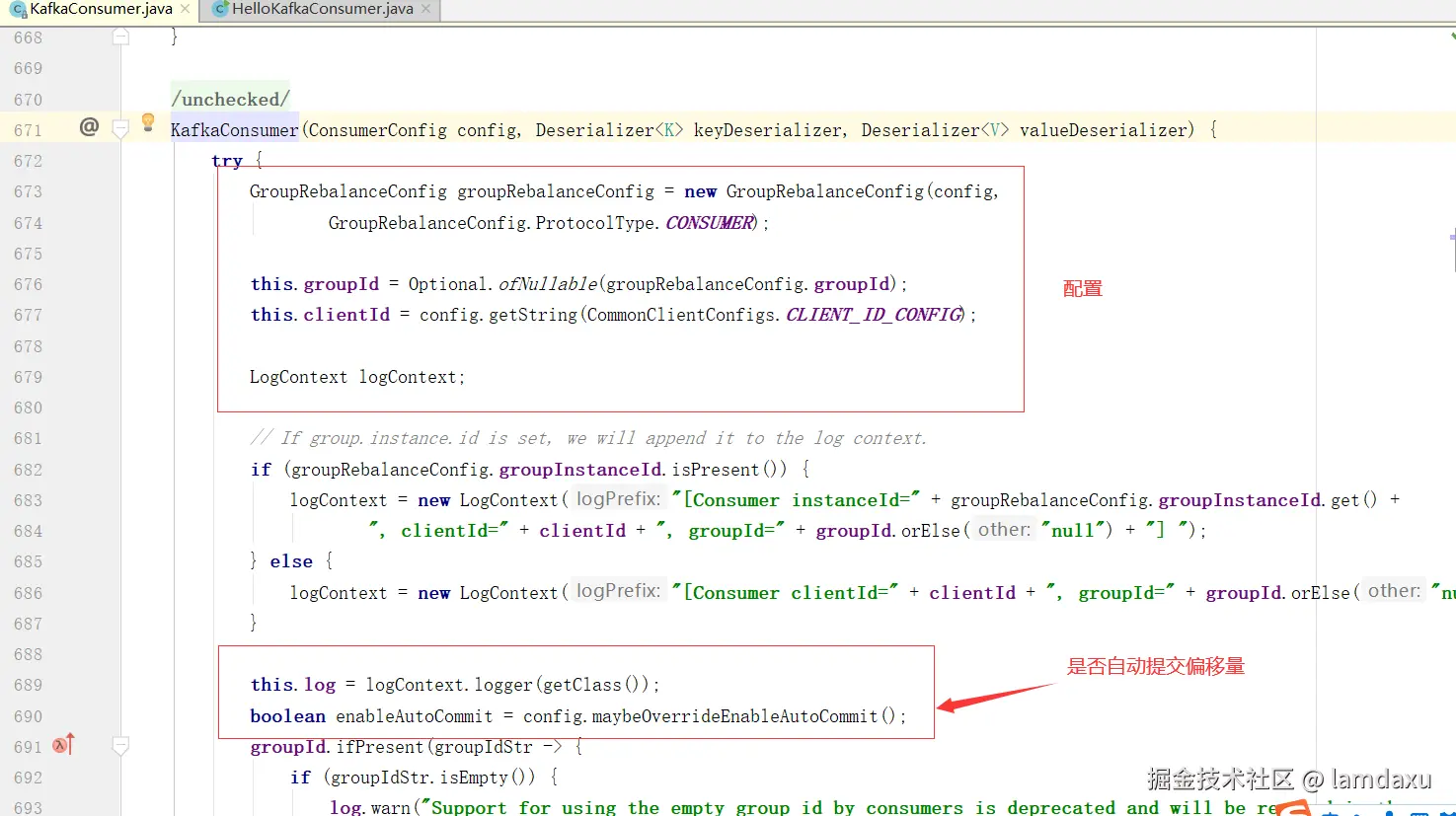Collapse the constructor fold marker on line 671
Viewport: 1456px width, 816px height.
pyautogui.click(x=120, y=129)
